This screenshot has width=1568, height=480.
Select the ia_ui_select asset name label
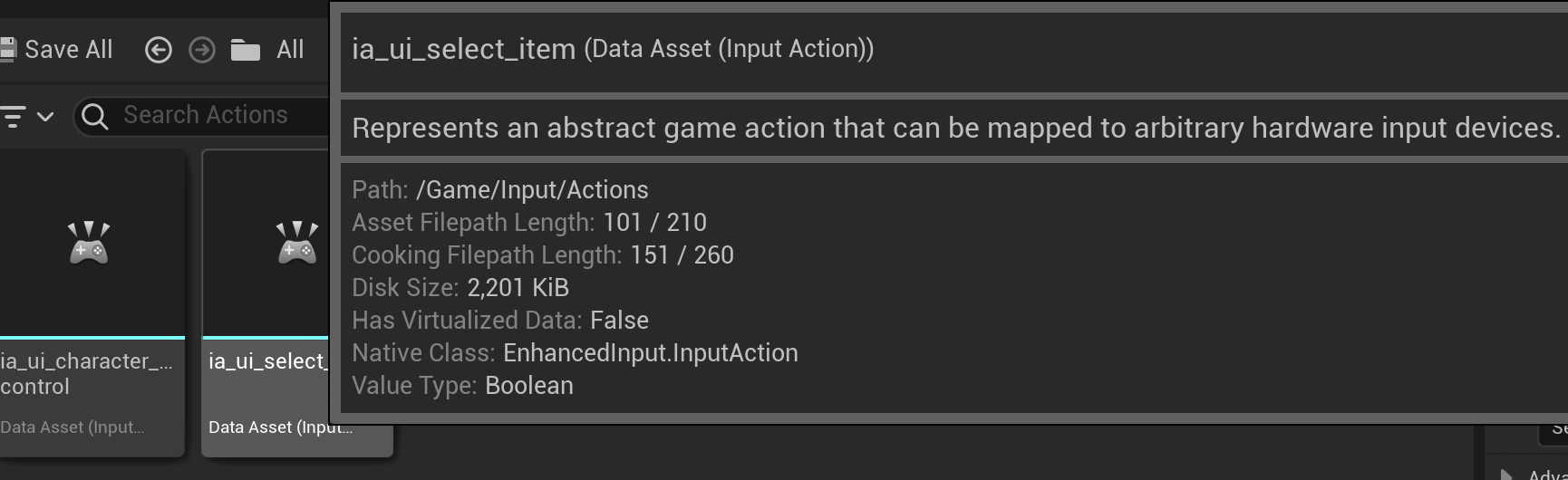tap(266, 361)
